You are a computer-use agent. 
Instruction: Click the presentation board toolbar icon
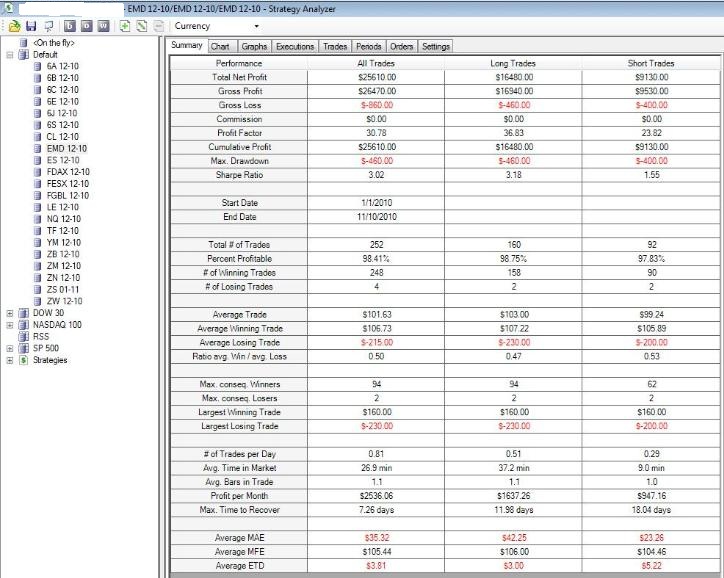48,26
